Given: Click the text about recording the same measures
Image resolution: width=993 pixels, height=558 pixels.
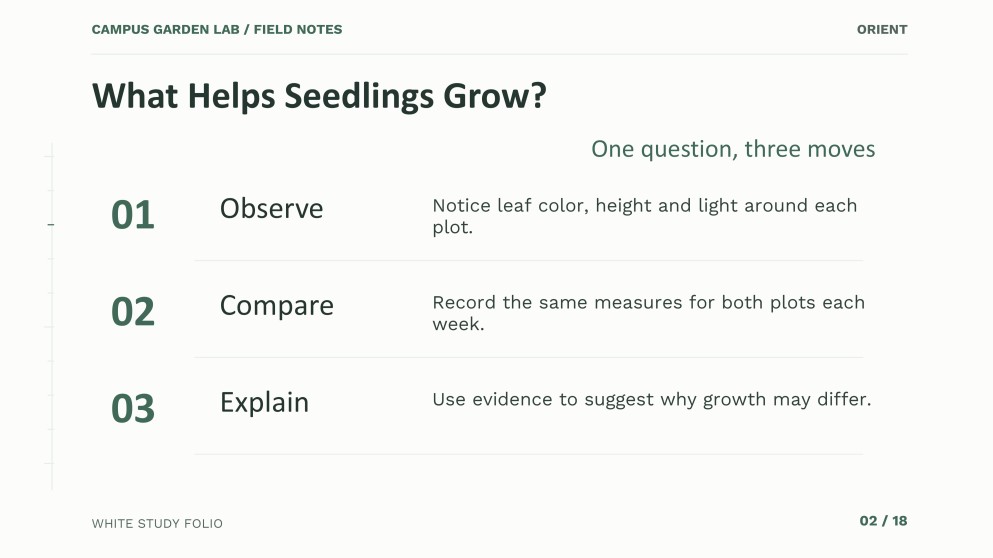Looking at the screenshot, I should click(648, 313).
